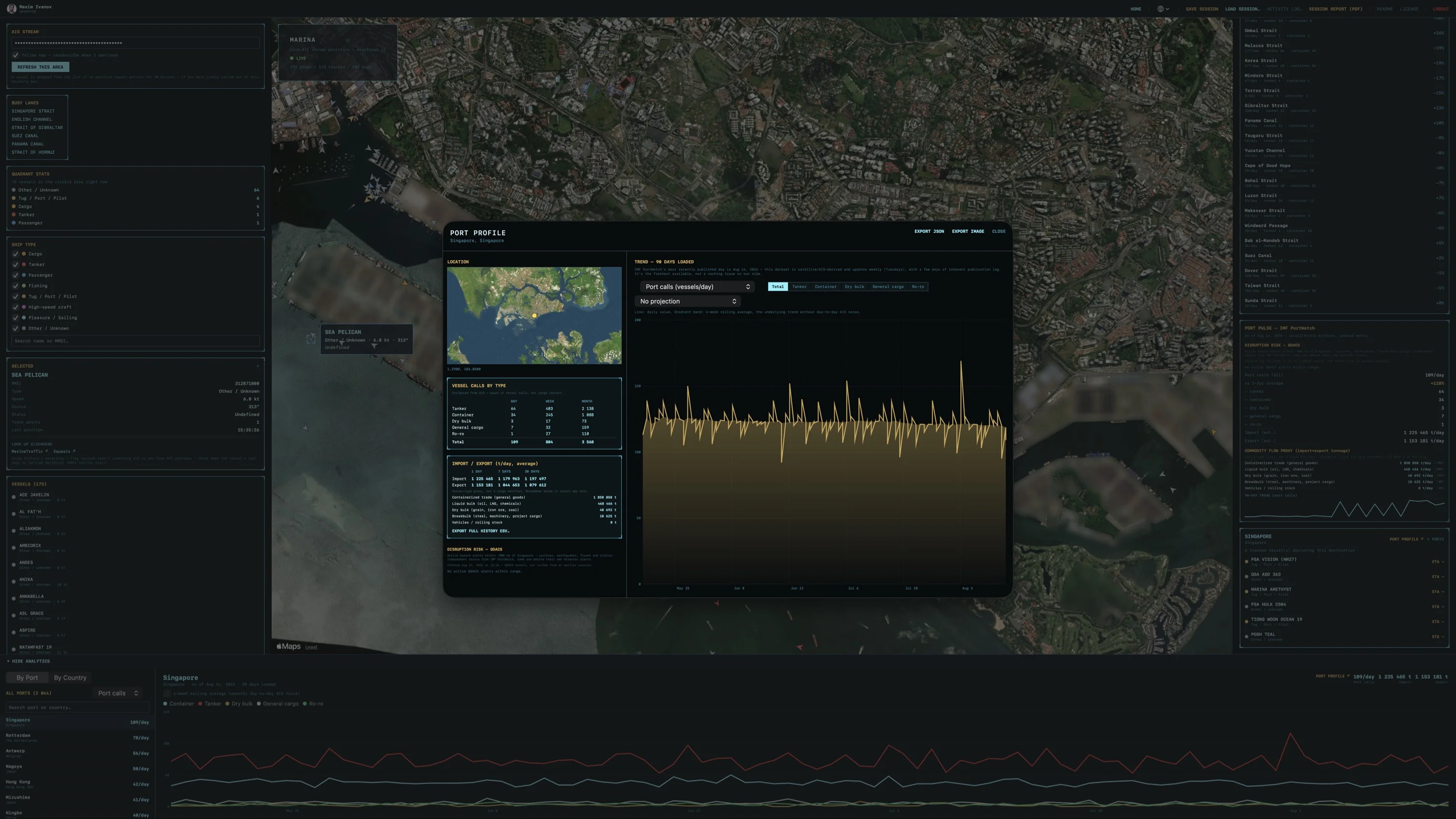The width and height of the screenshot is (1456, 819).
Task: Select the Ro-ro trend tab
Action: 918,287
